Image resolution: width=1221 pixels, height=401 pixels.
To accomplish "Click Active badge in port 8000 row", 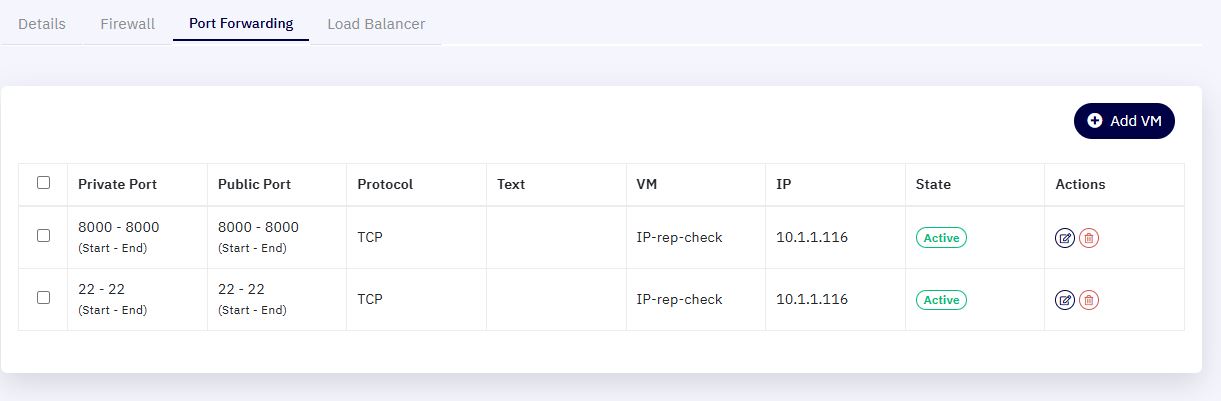I will pos(941,238).
